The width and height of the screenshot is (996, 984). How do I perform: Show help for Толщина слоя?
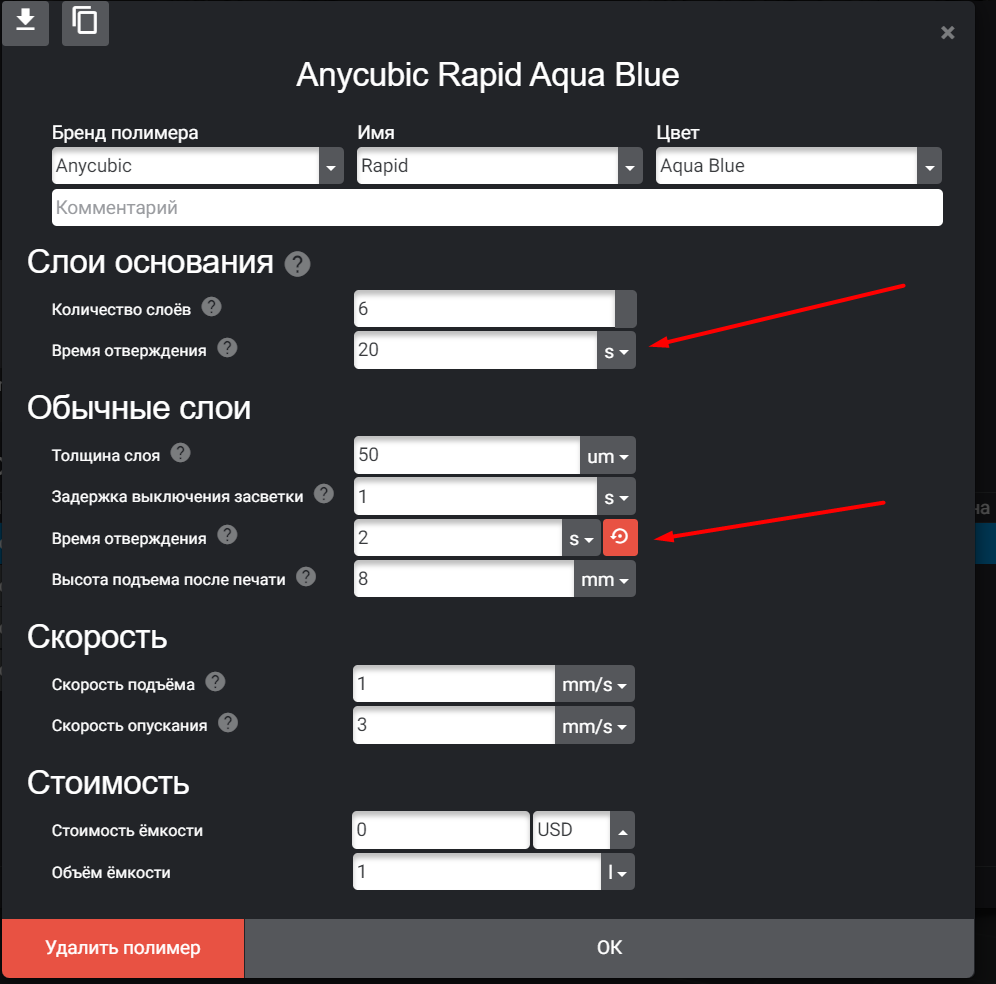click(180, 453)
